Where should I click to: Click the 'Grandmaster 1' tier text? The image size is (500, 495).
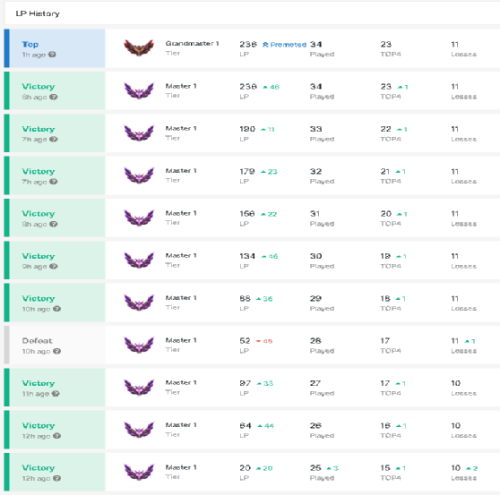point(192,43)
